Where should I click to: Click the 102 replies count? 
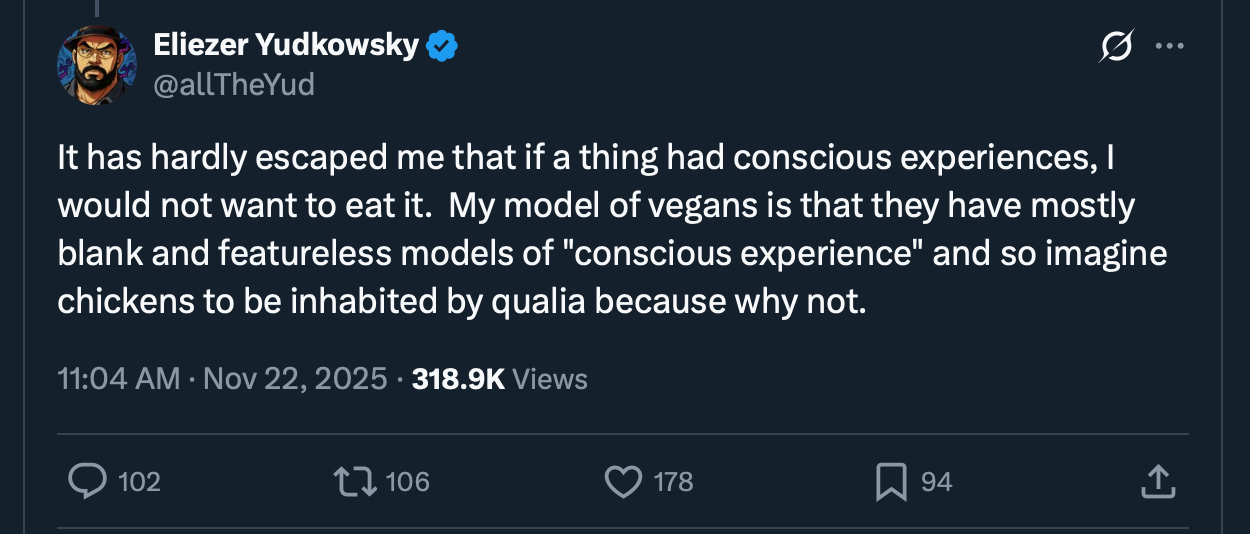pyautogui.click(x=139, y=482)
